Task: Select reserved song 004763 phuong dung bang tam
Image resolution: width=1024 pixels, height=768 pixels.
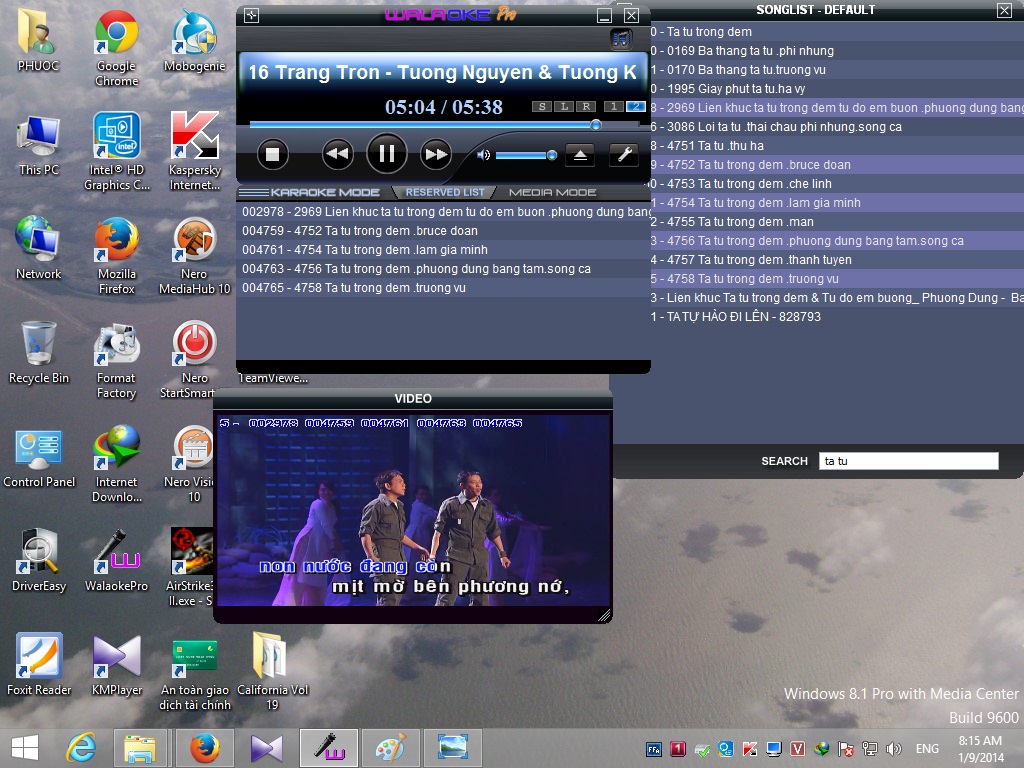Action: coord(443,268)
